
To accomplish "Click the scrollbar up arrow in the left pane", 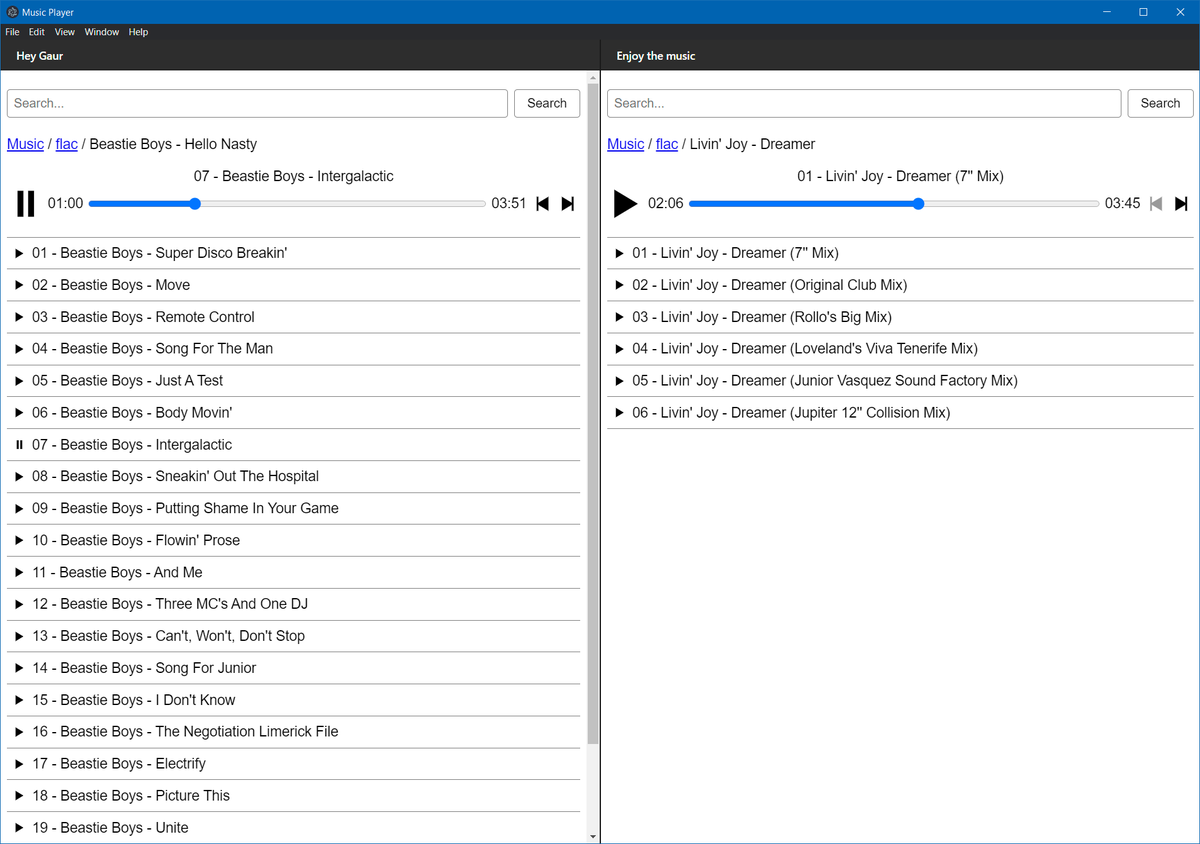I will 593,76.
